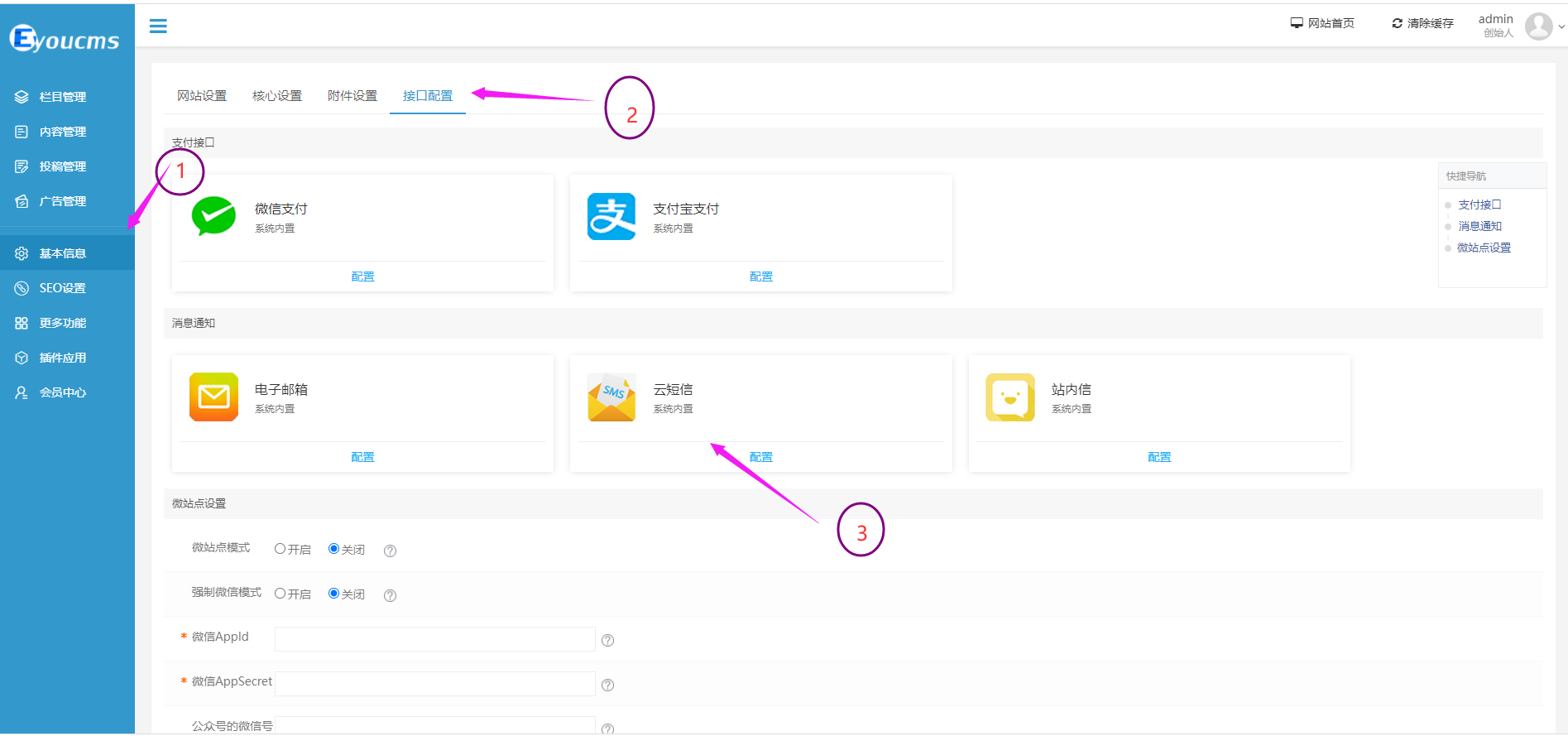The image size is (1568, 736).
Task: Click the Eyoucms logo
Action: (65, 38)
